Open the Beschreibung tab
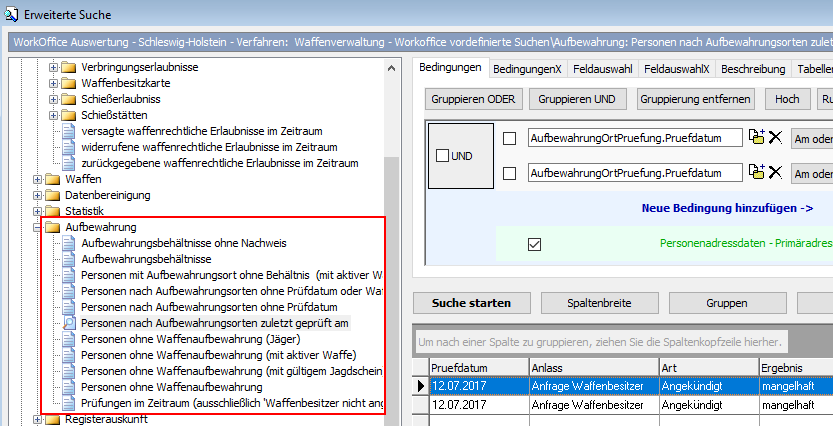The height and width of the screenshot is (426, 833). (x=752, y=69)
